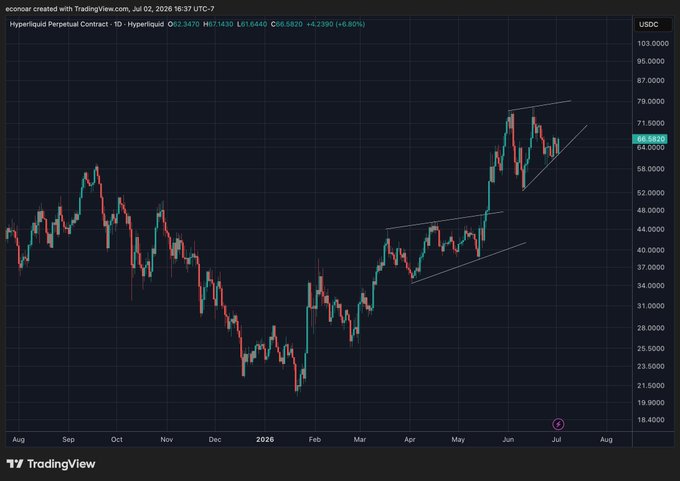Click the close value C66.5820
Image resolution: width=680 pixels, height=481 pixels.
click(x=287, y=24)
